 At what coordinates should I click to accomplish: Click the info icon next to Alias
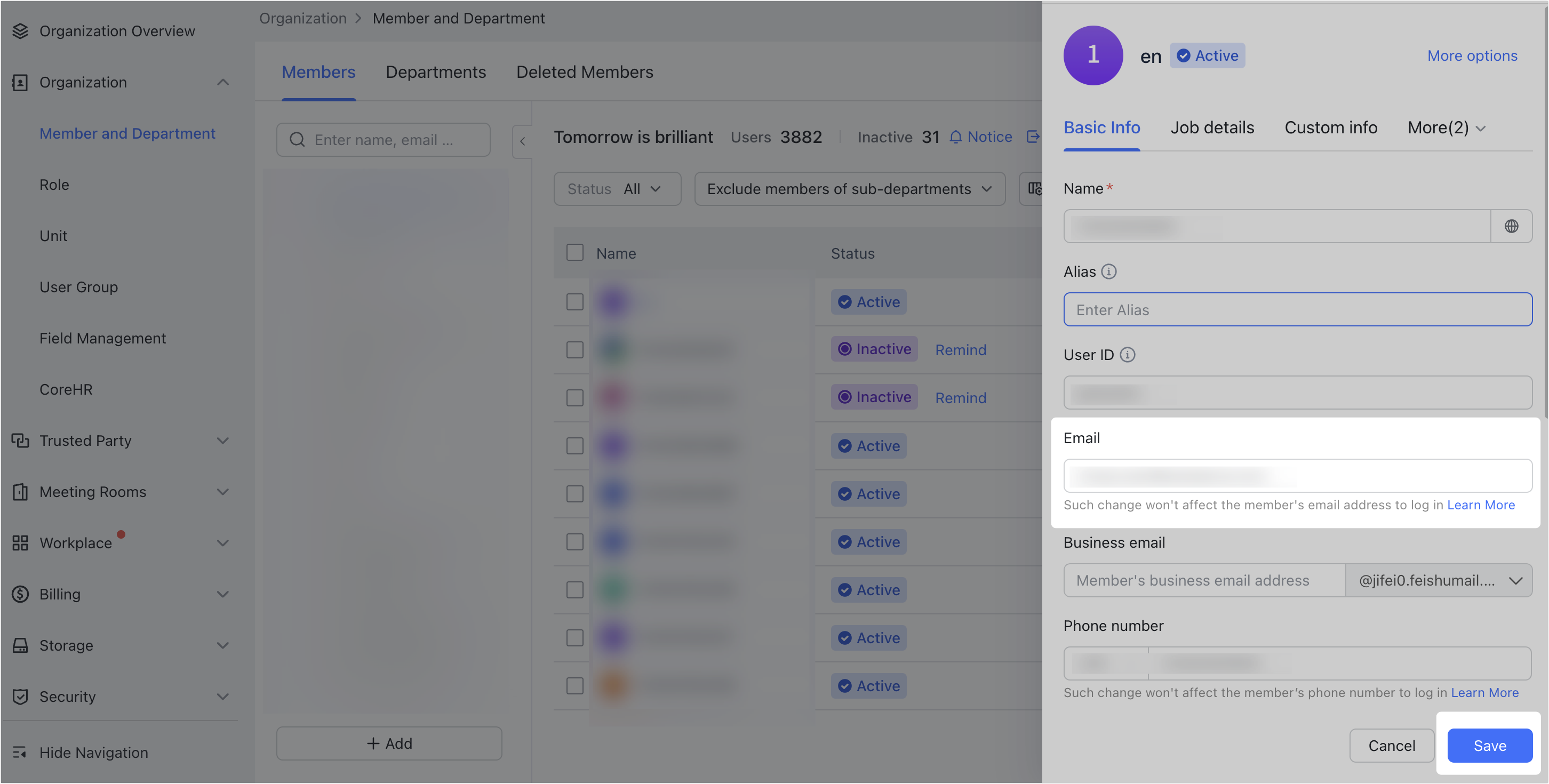click(1109, 271)
